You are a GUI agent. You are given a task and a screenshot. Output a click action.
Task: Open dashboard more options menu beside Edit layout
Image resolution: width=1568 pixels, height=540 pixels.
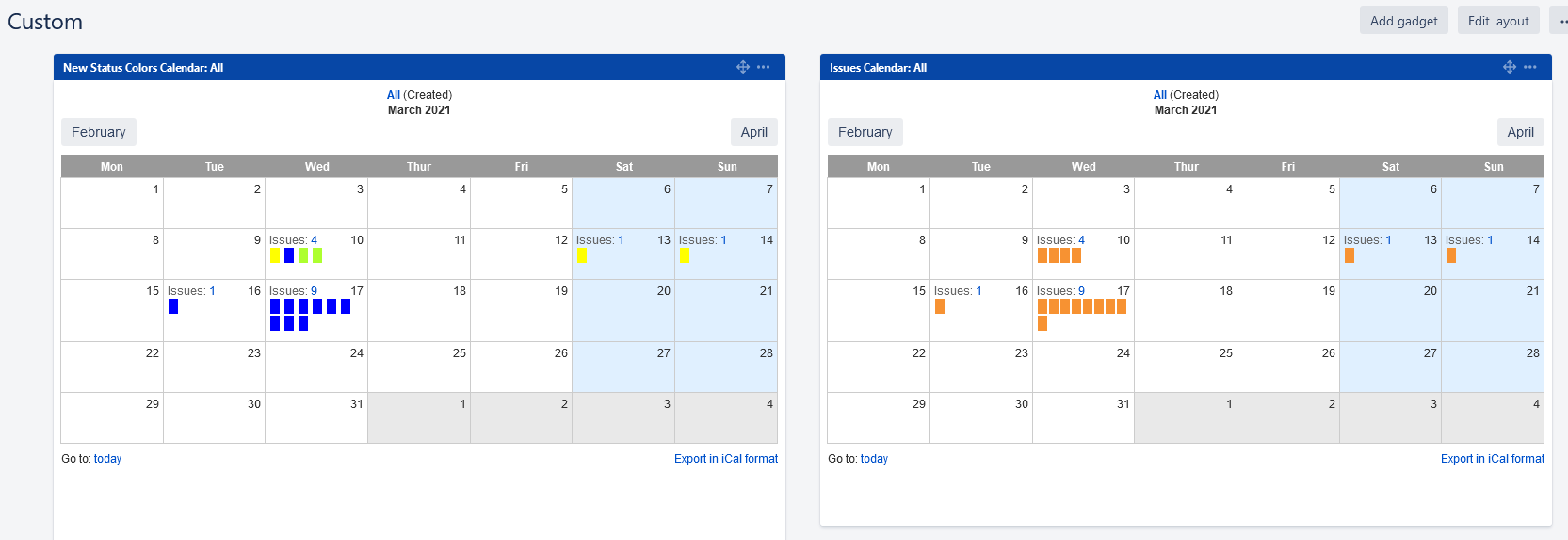1560,21
